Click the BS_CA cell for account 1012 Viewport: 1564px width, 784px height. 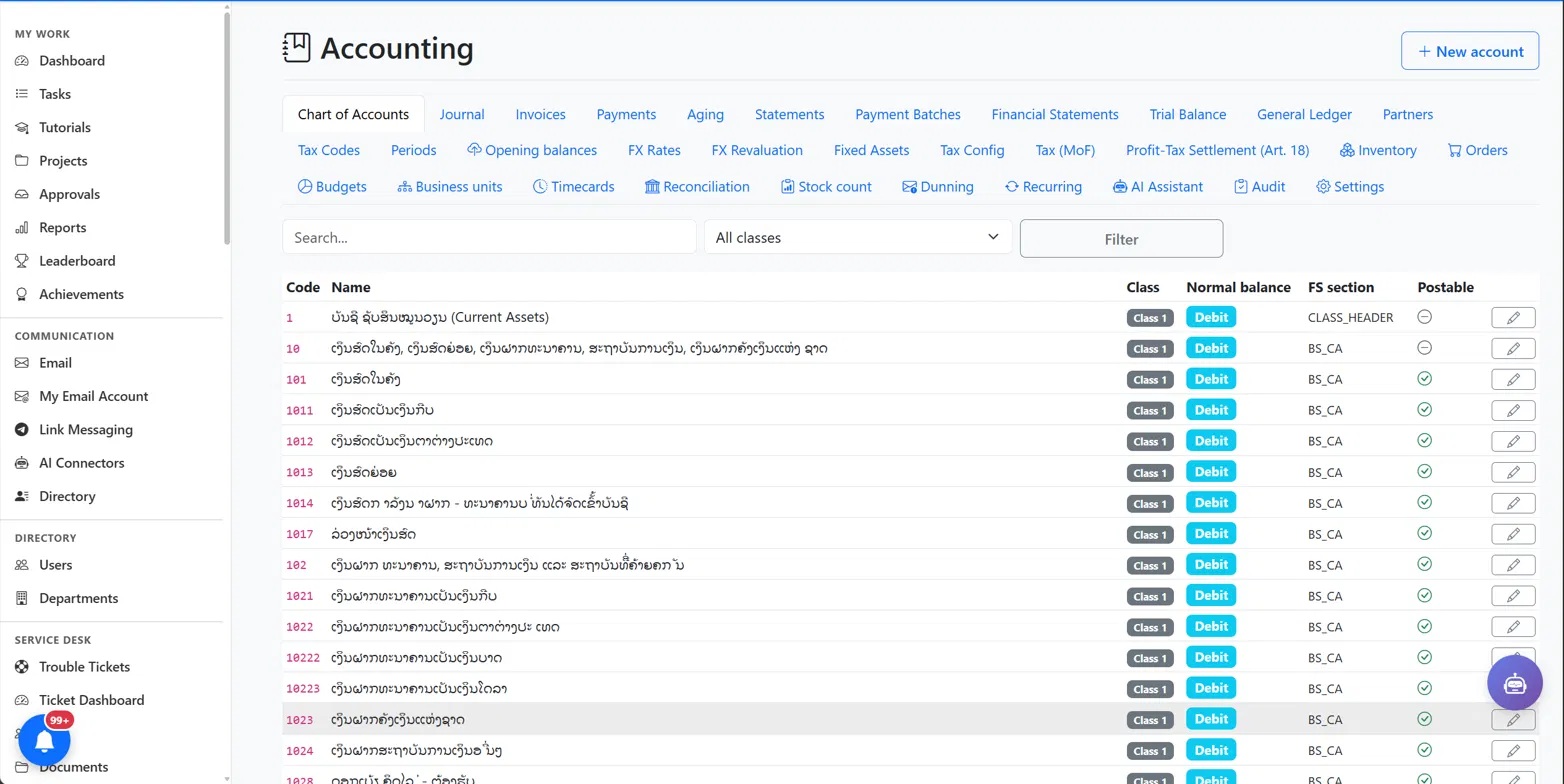point(1325,442)
